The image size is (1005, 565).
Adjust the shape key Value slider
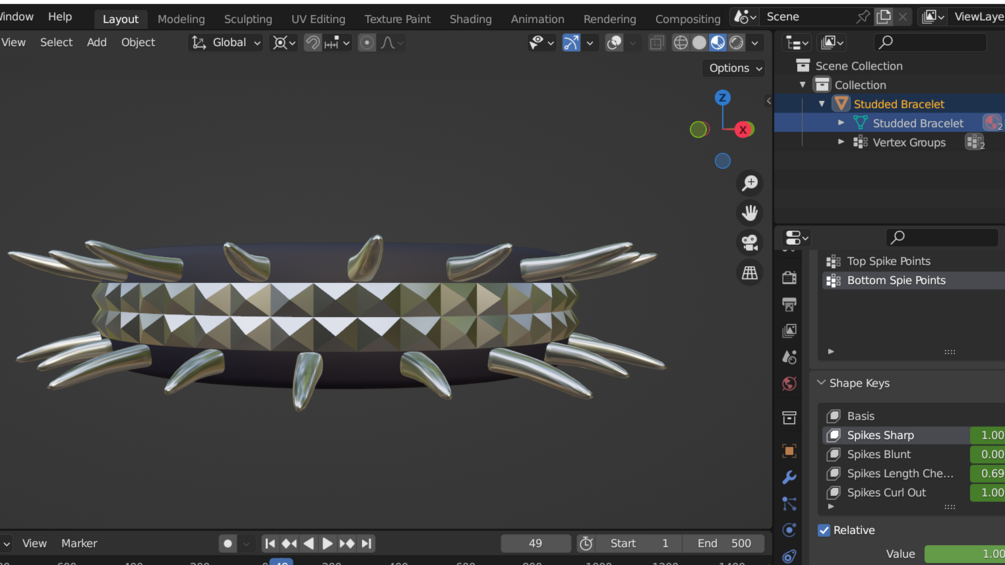(965, 554)
